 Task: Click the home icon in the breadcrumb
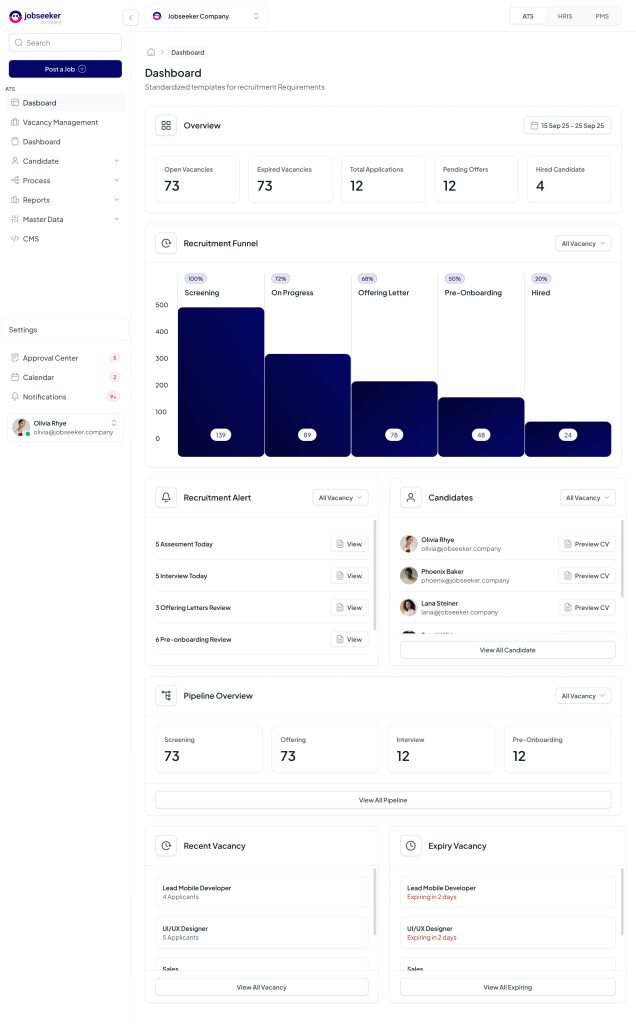[x=151, y=52]
